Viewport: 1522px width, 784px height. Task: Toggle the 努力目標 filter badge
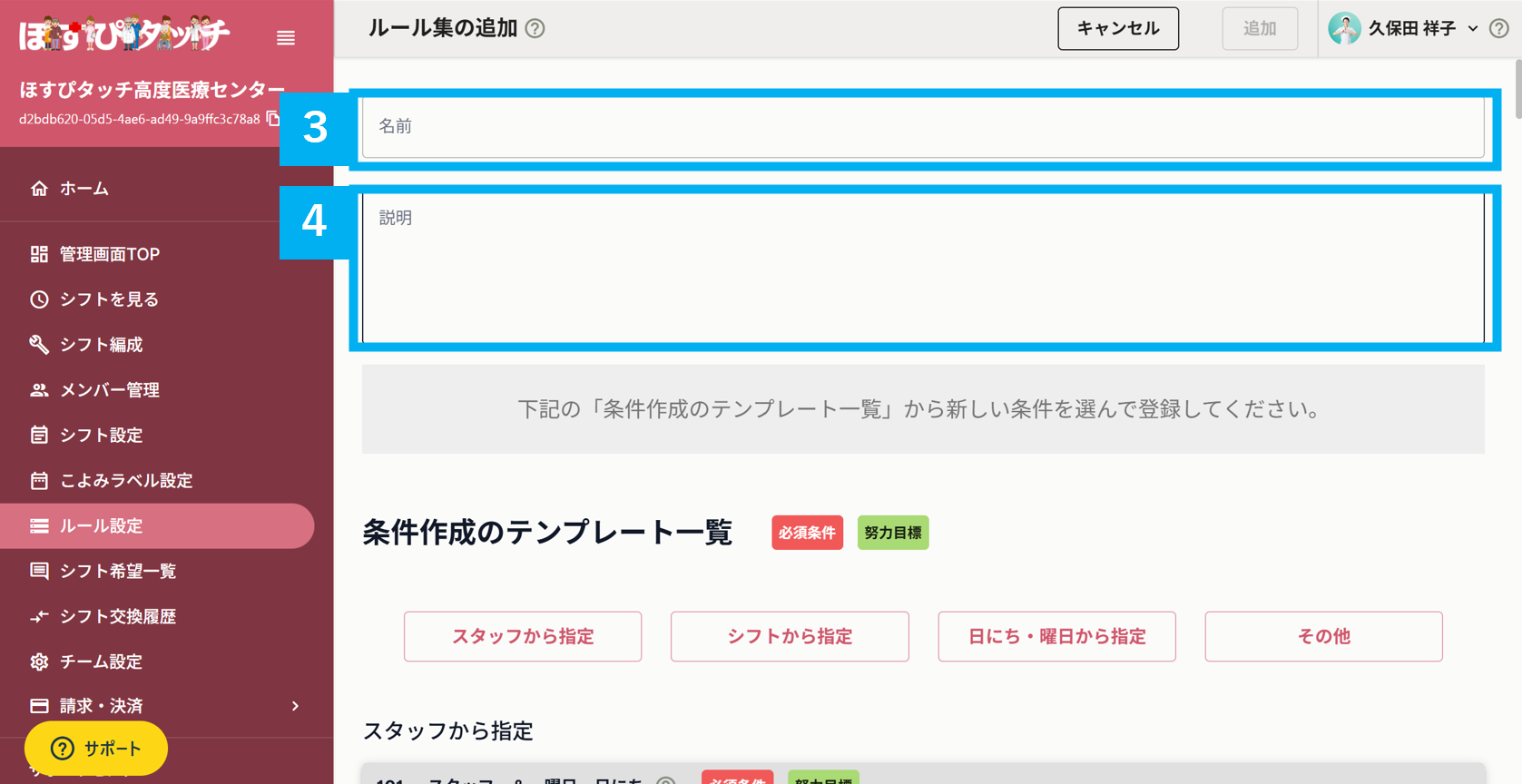pyautogui.click(x=892, y=533)
